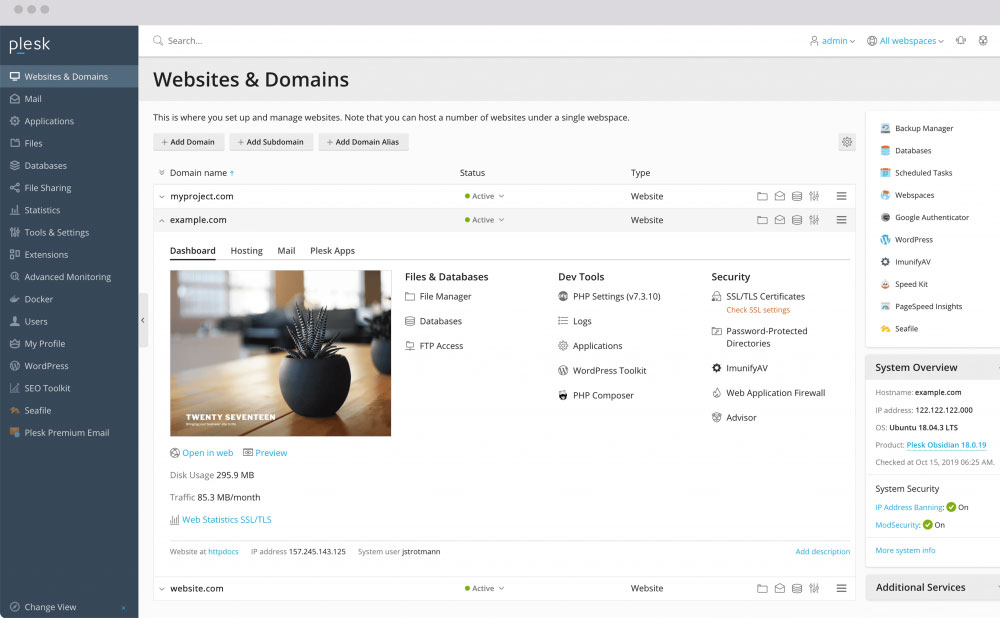
Task: Click the Add description link
Action: click(x=822, y=552)
